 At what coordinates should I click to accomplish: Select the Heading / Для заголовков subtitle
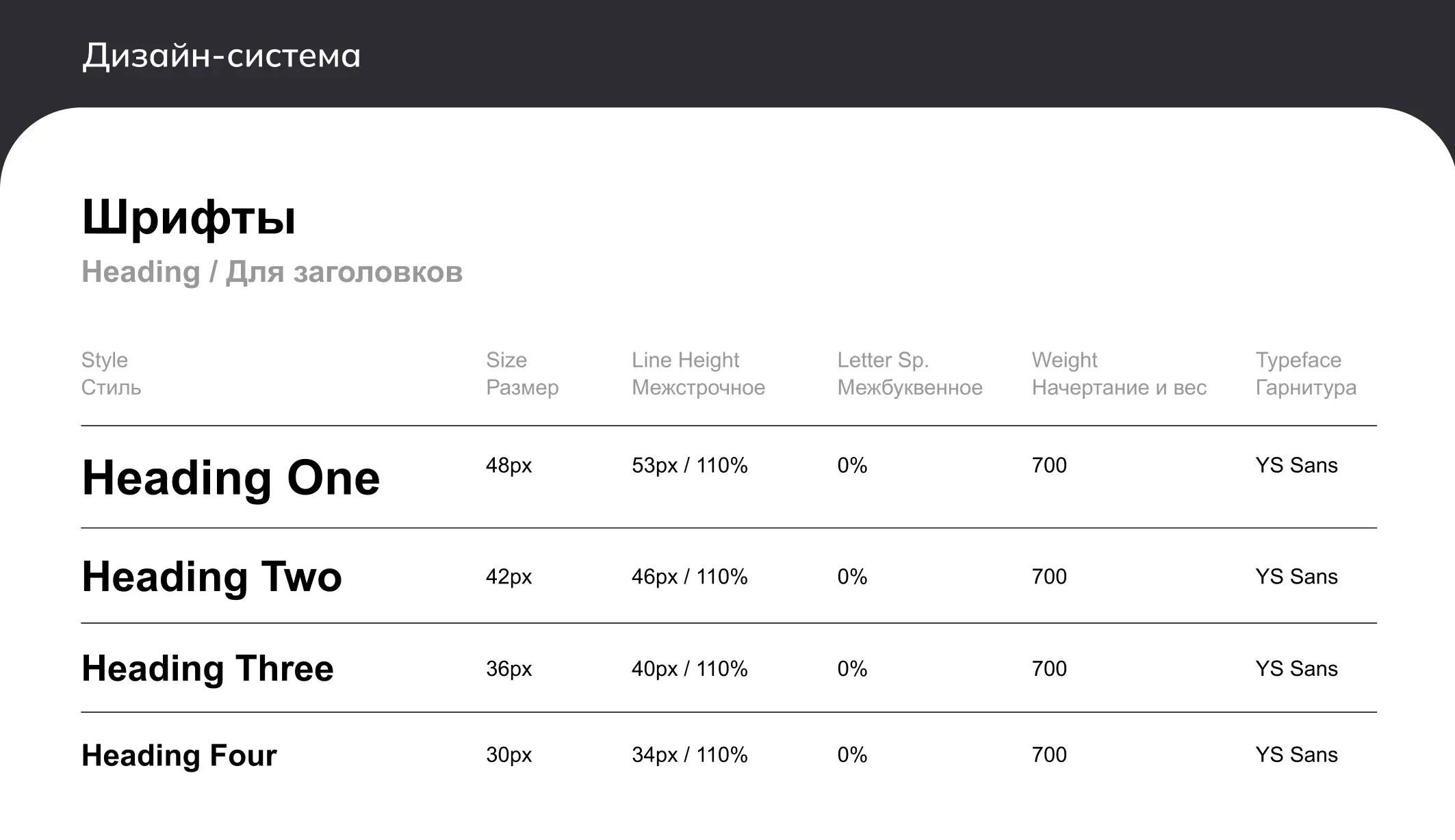[x=272, y=272]
